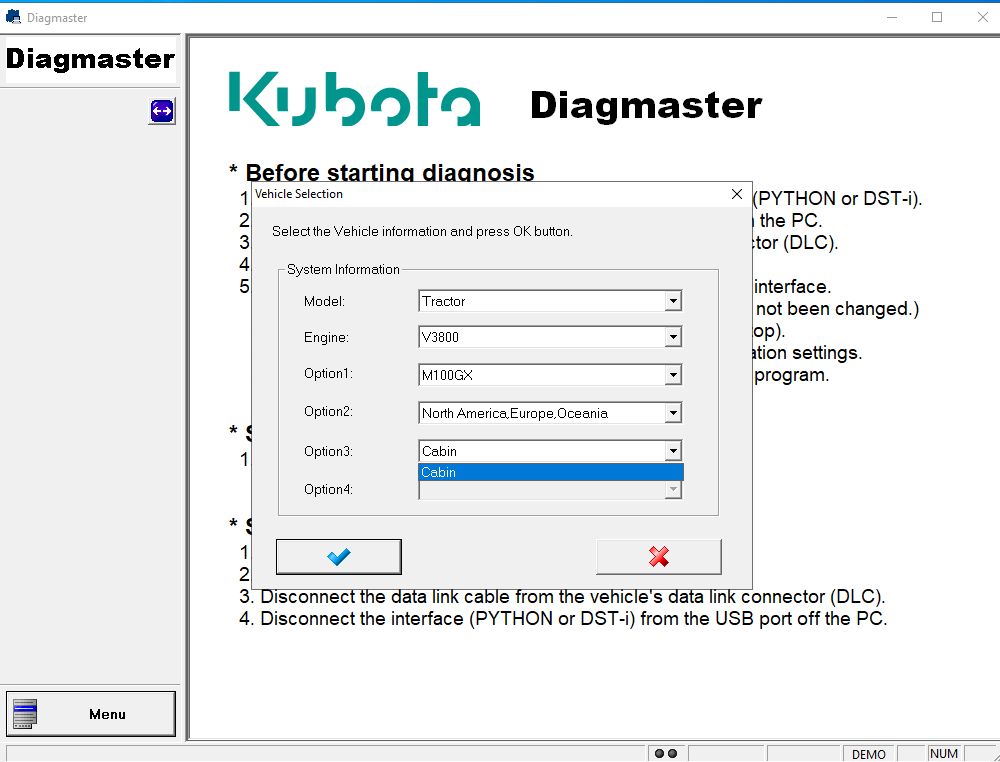1000x762 pixels.
Task: Open the Option1 dropdown arrow
Action: pyautogui.click(x=673, y=375)
